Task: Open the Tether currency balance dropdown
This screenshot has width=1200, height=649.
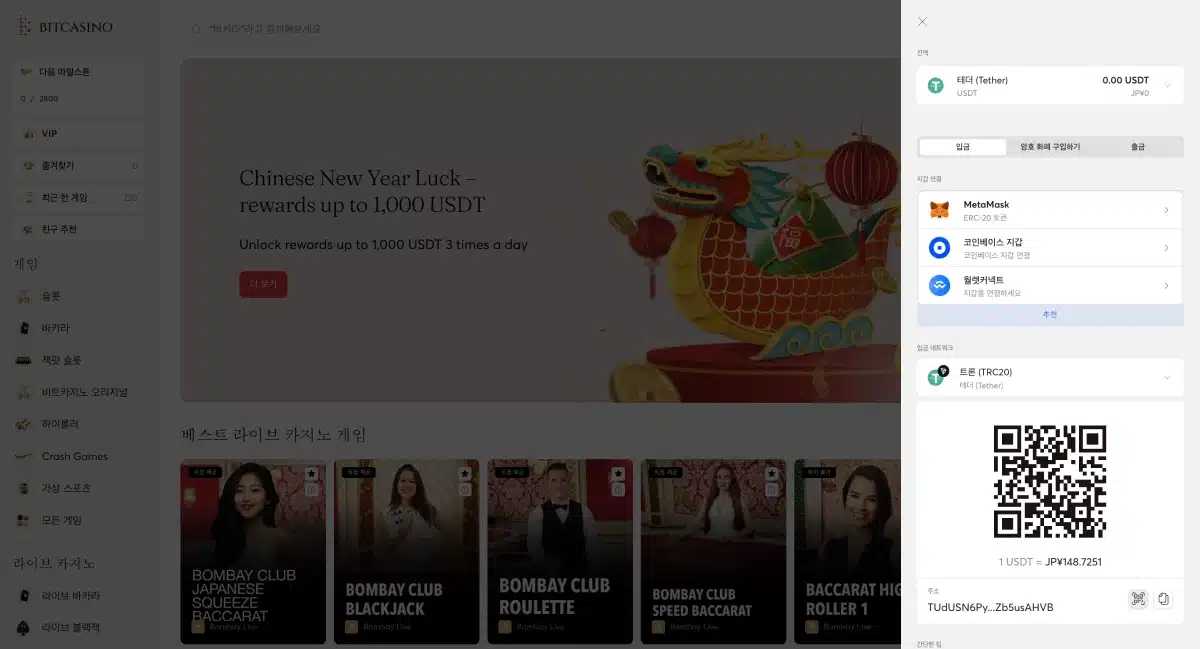Action: click(x=1050, y=86)
